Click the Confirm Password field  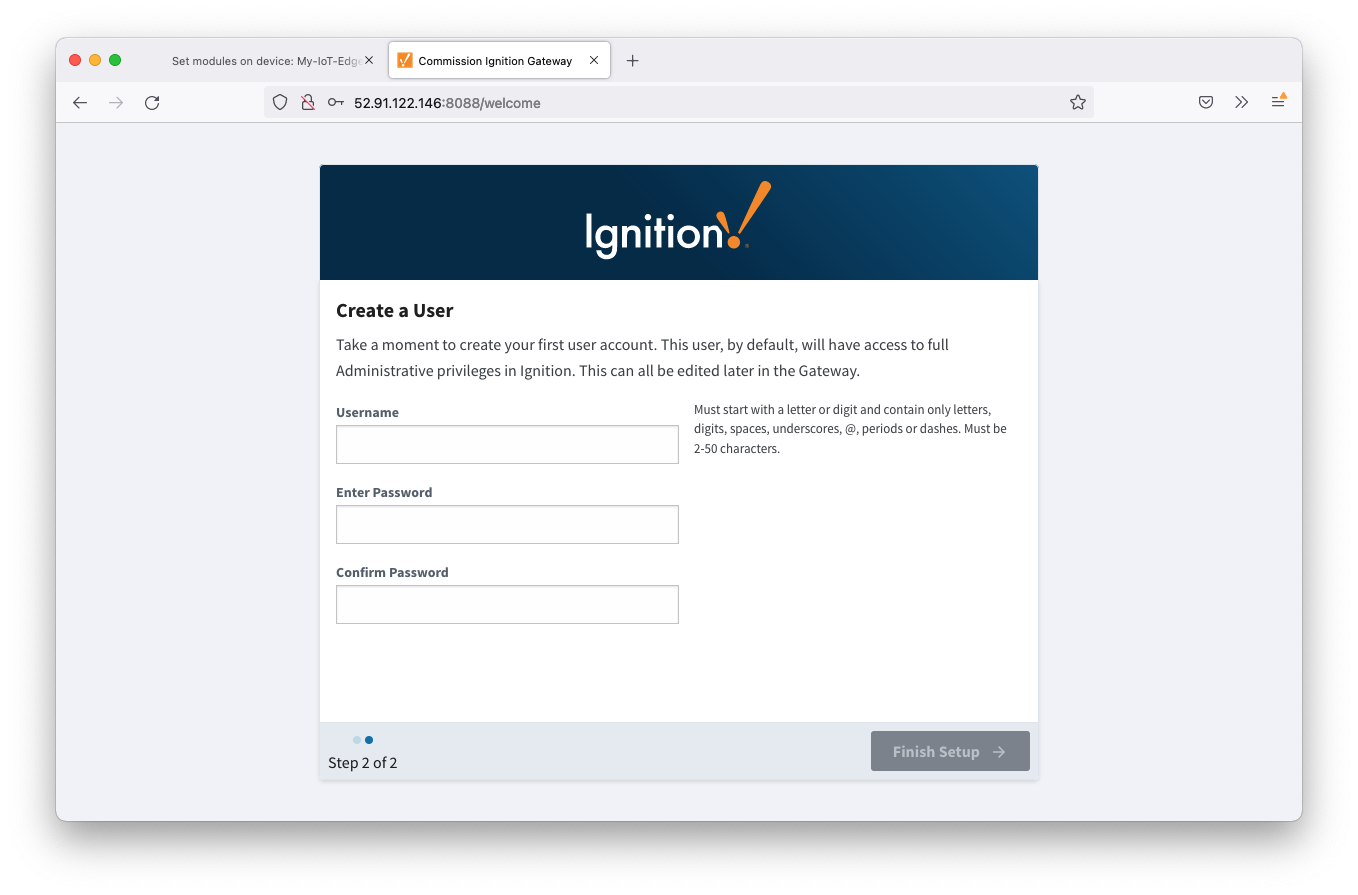507,604
